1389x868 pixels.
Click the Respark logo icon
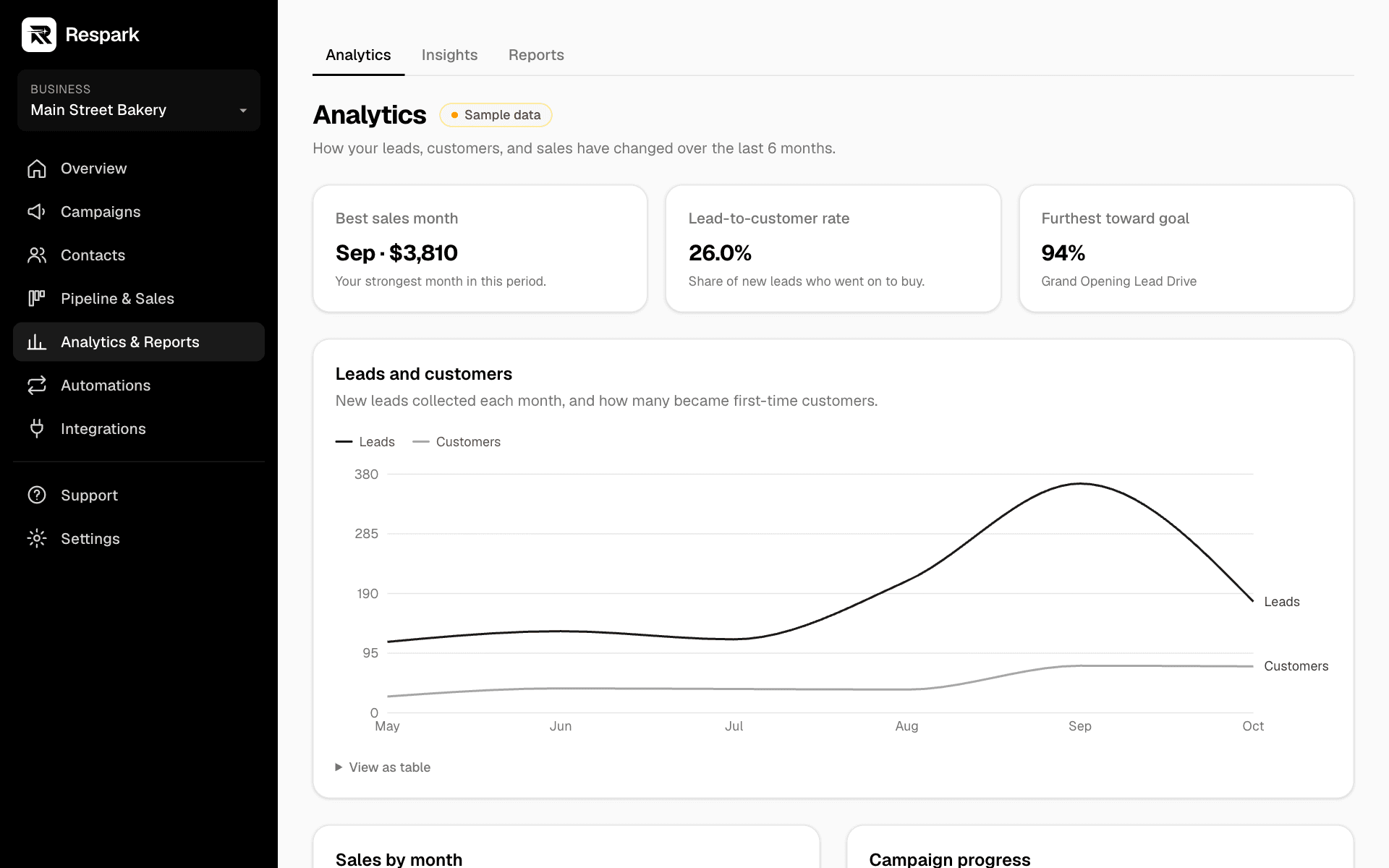coord(39,35)
